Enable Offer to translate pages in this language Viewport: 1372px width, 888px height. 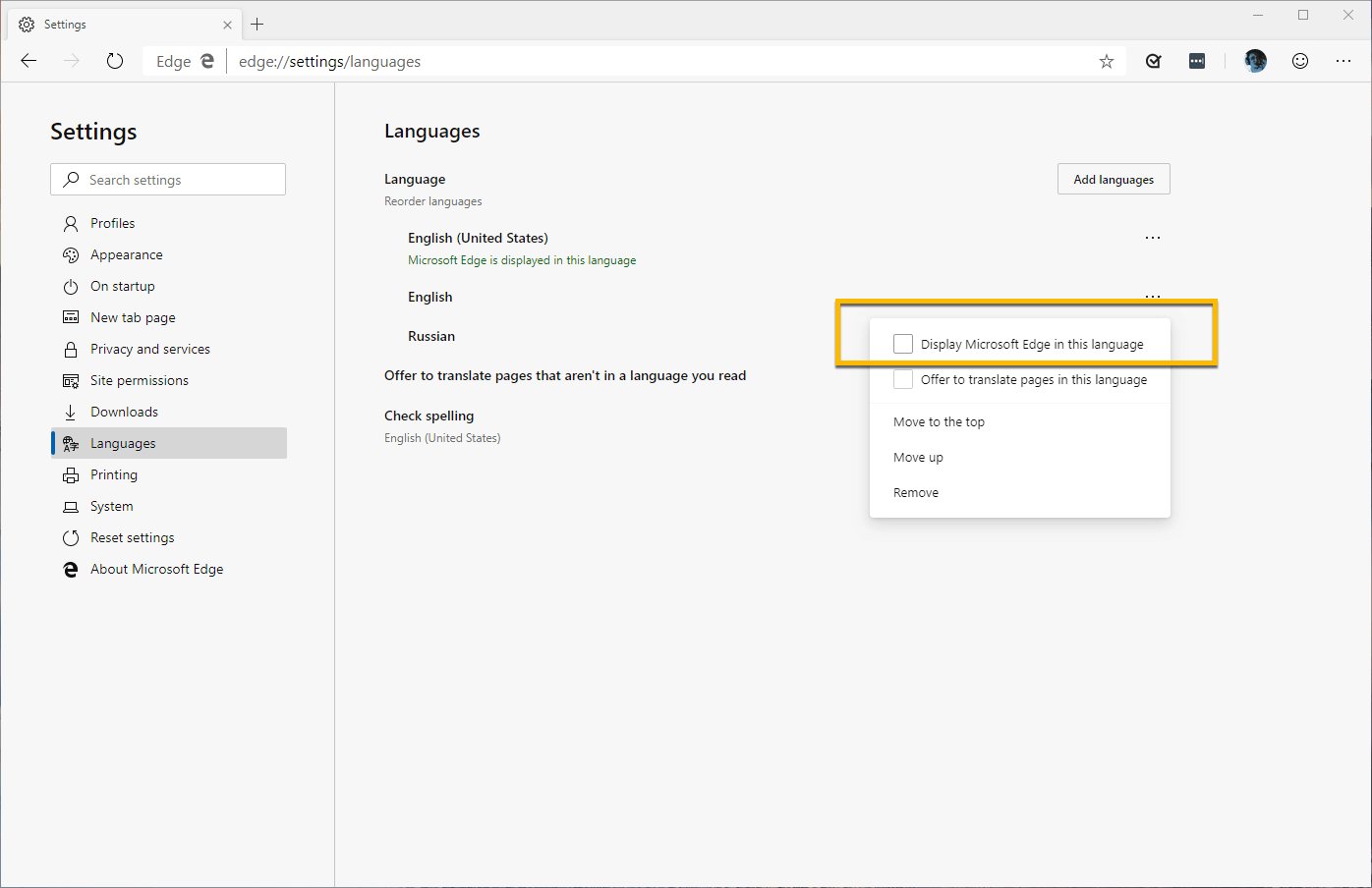pyautogui.click(x=903, y=379)
